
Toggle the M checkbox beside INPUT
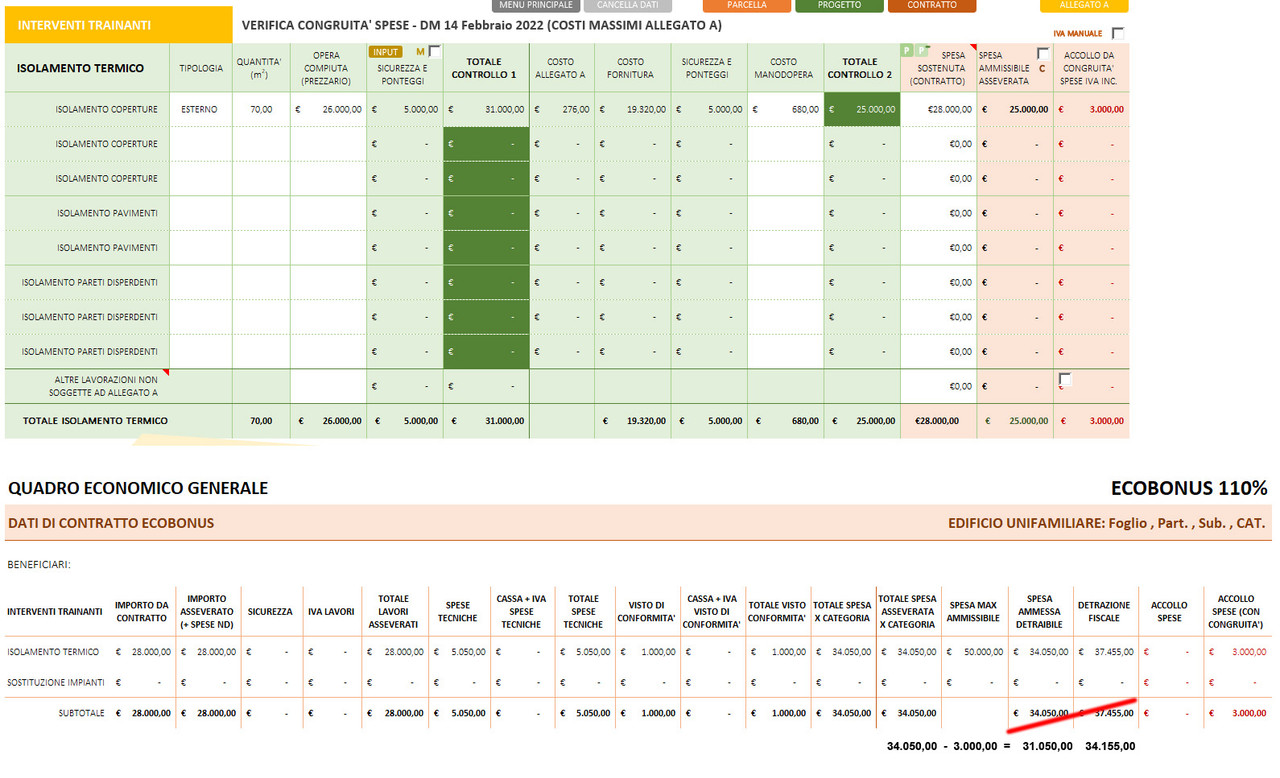pyautogui.click(x=434, y=51)
